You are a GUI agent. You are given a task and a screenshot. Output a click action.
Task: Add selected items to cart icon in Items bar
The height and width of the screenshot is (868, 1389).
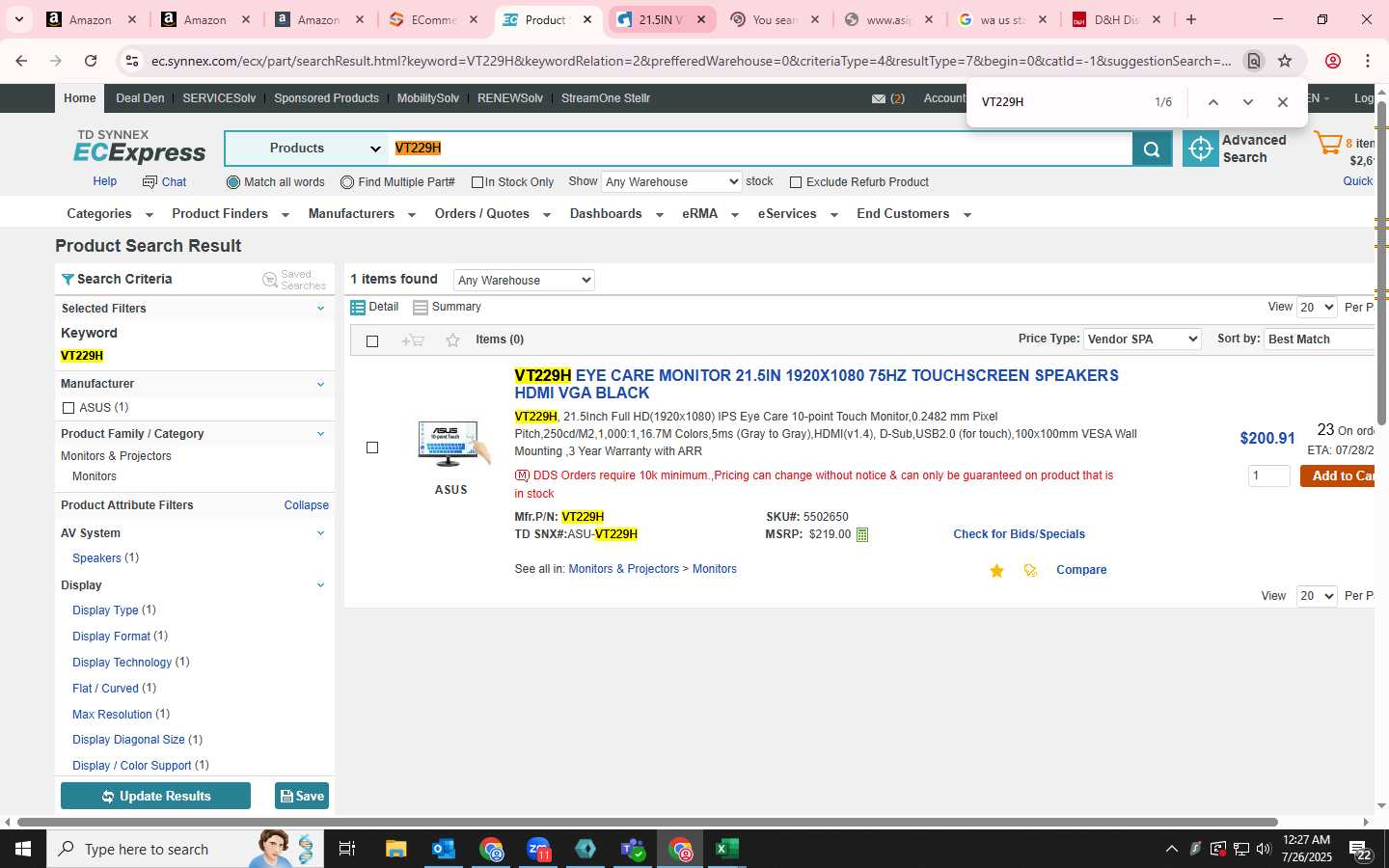(x=413, y=339)
